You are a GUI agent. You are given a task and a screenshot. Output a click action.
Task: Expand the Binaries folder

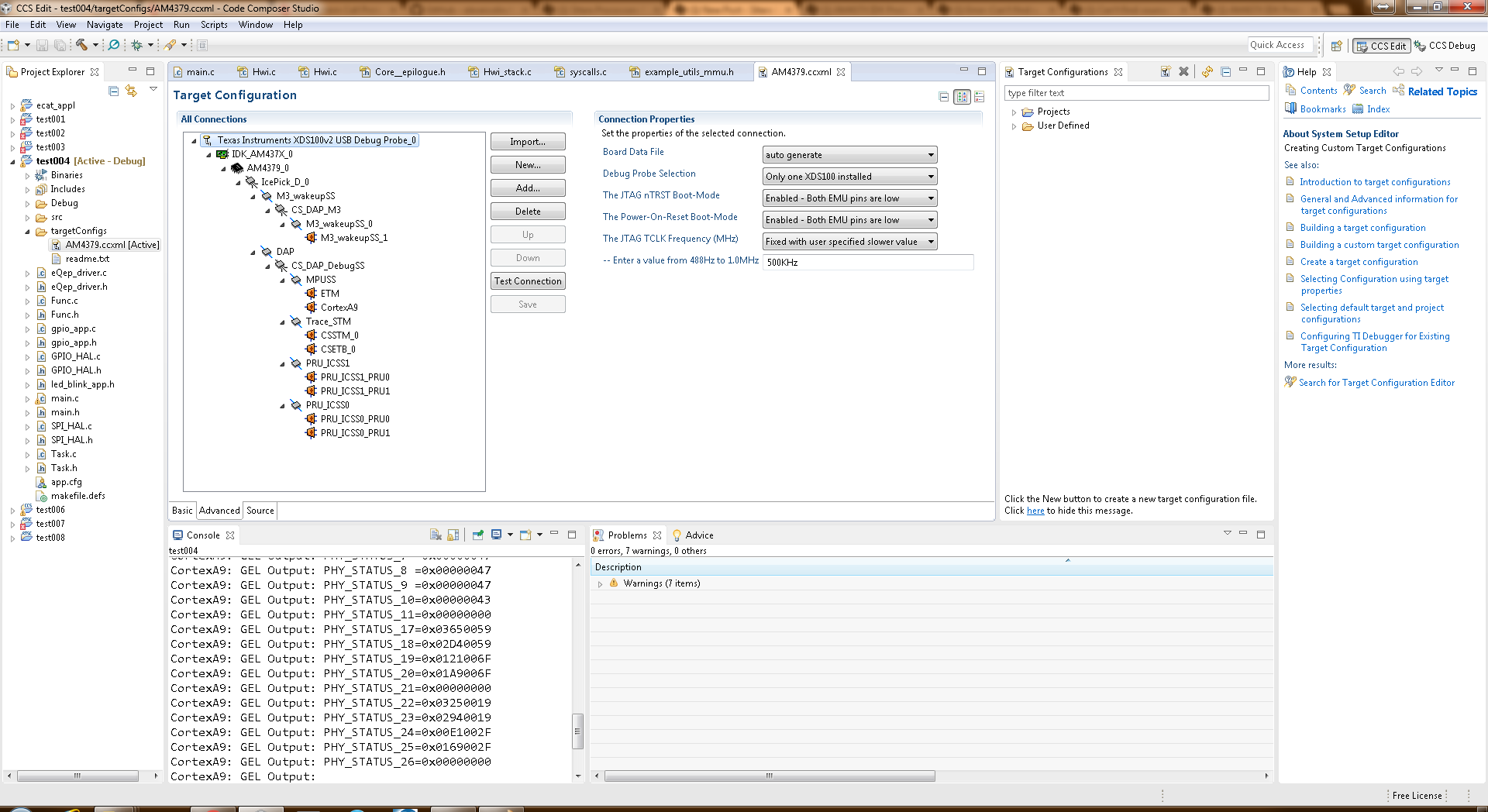point(28,176)
